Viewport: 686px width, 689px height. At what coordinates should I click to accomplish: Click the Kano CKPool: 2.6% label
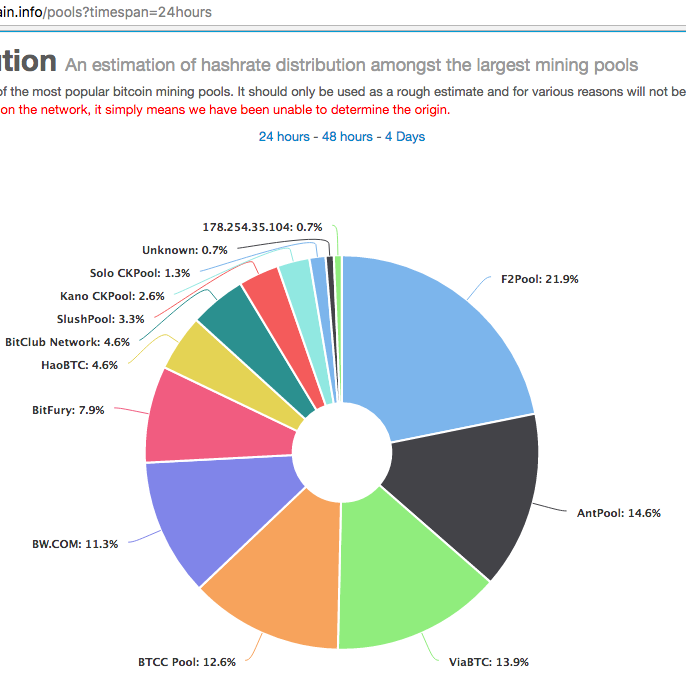(x=112, y=296)
